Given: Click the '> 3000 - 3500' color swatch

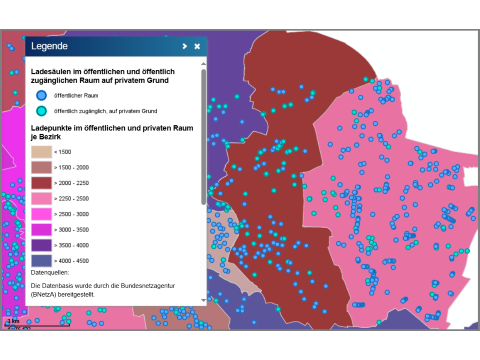Looking at the screenshot, I should pos(42,230).
